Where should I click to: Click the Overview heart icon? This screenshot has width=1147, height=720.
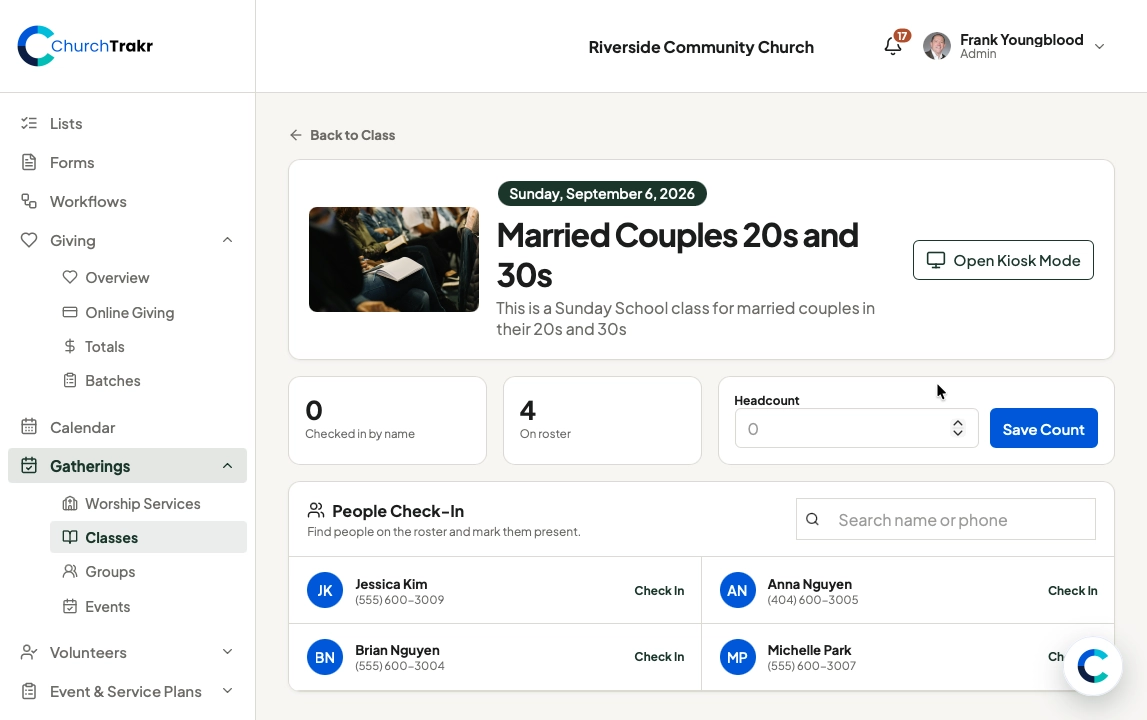[69, 277]
